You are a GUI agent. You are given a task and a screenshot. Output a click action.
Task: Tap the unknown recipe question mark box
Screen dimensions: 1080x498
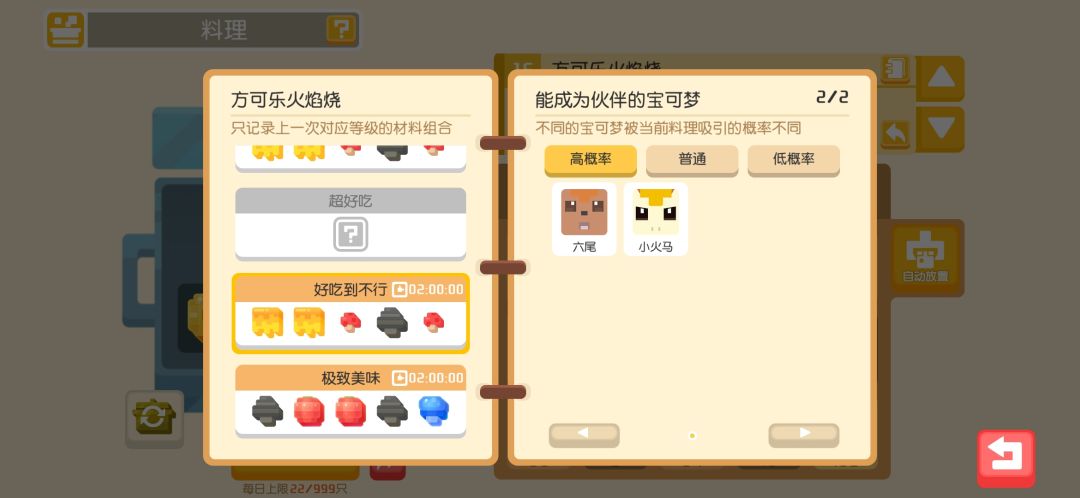[351, 235]
